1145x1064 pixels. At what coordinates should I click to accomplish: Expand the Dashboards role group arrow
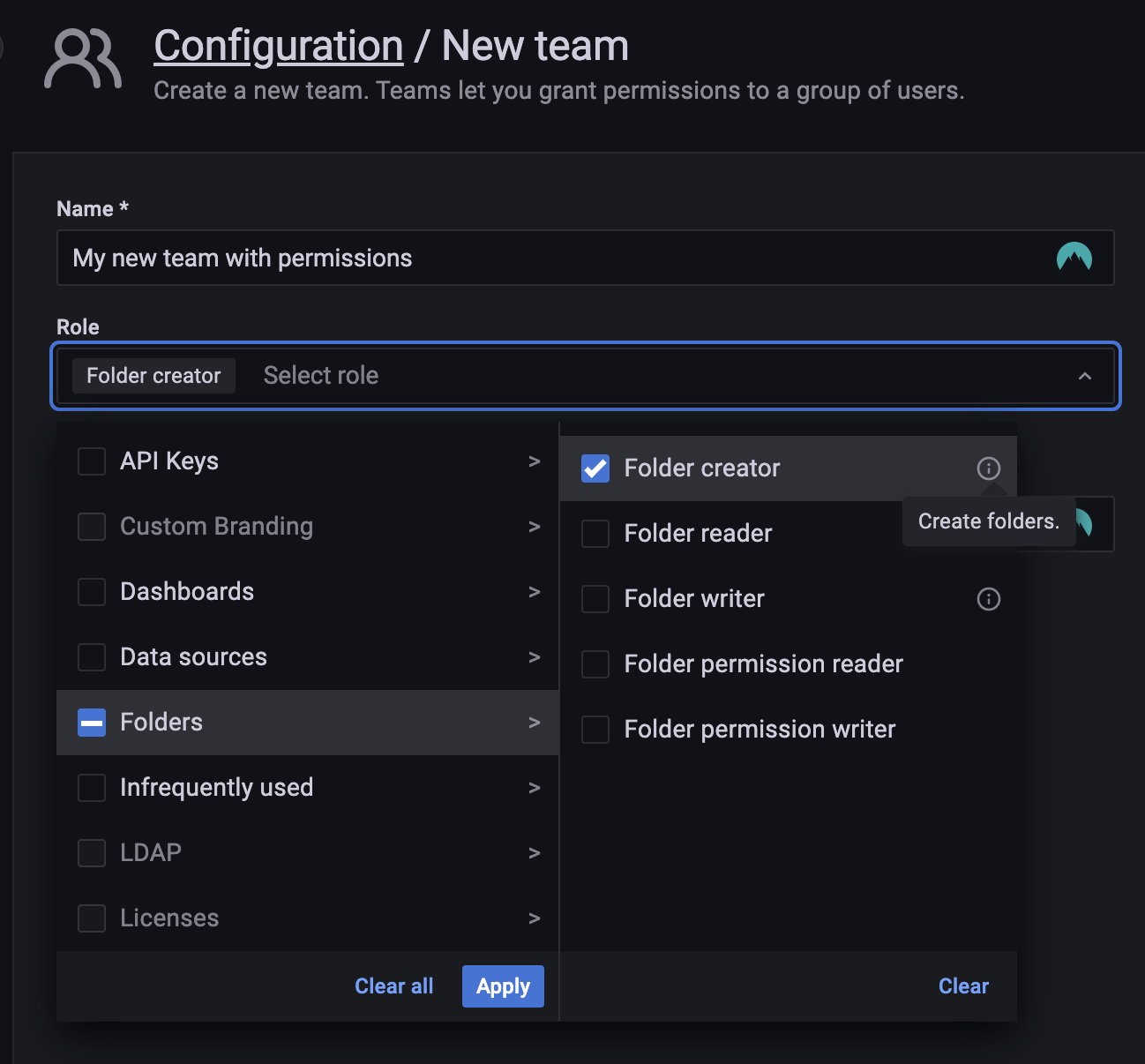coord(535,592)
